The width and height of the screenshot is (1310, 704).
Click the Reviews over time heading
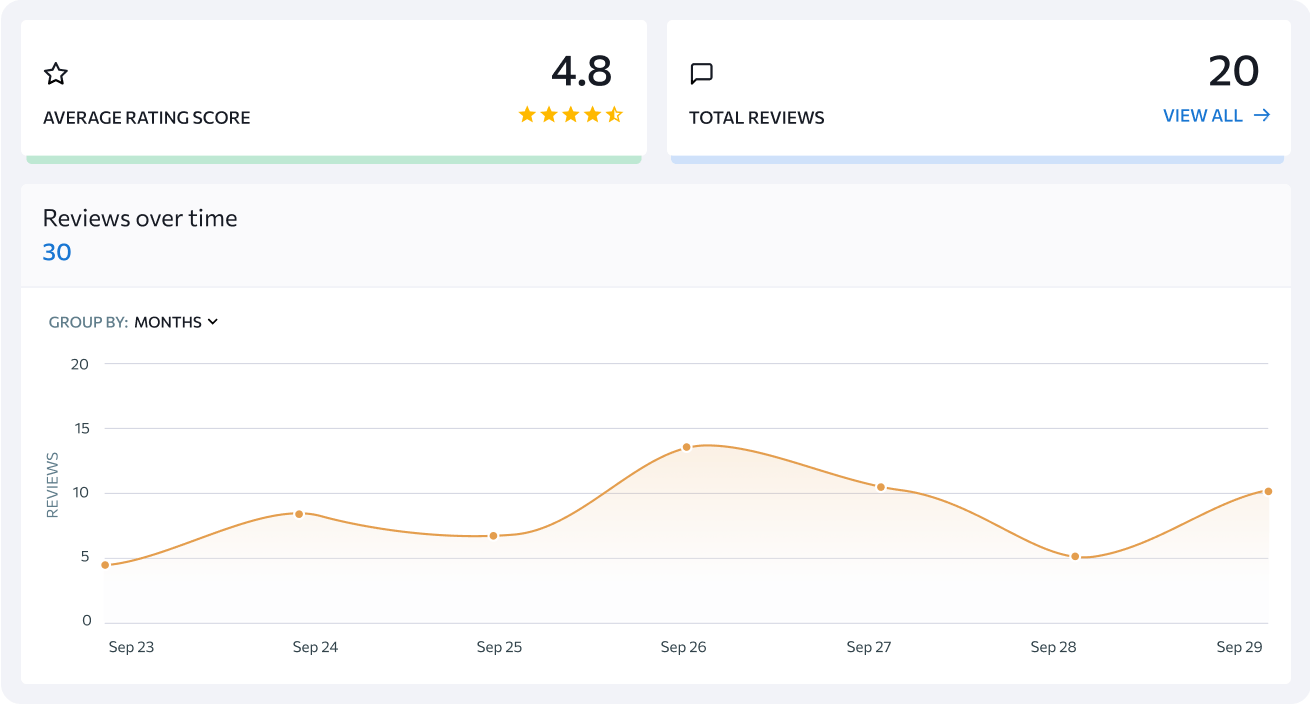point(140,218)
